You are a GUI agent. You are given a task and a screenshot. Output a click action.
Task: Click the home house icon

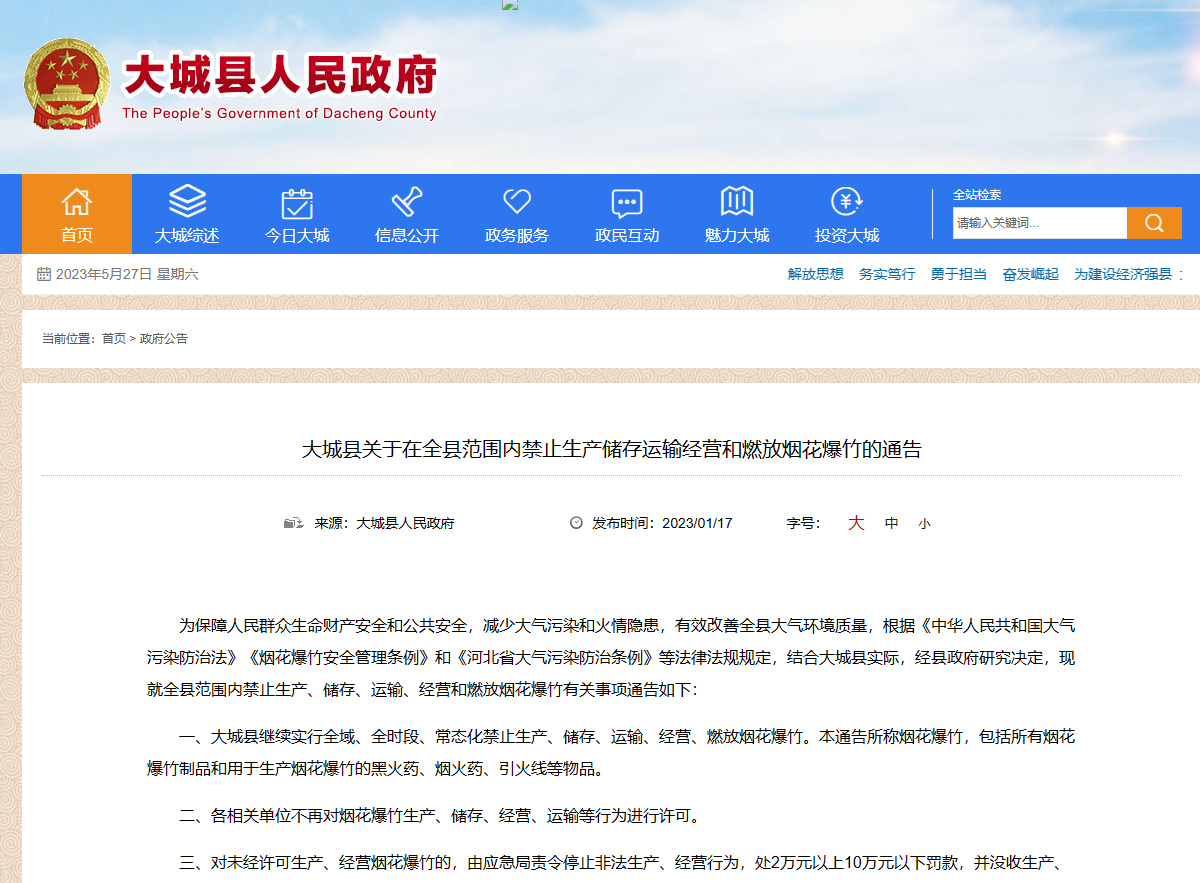pyautogui.click(x=77, y=202)
